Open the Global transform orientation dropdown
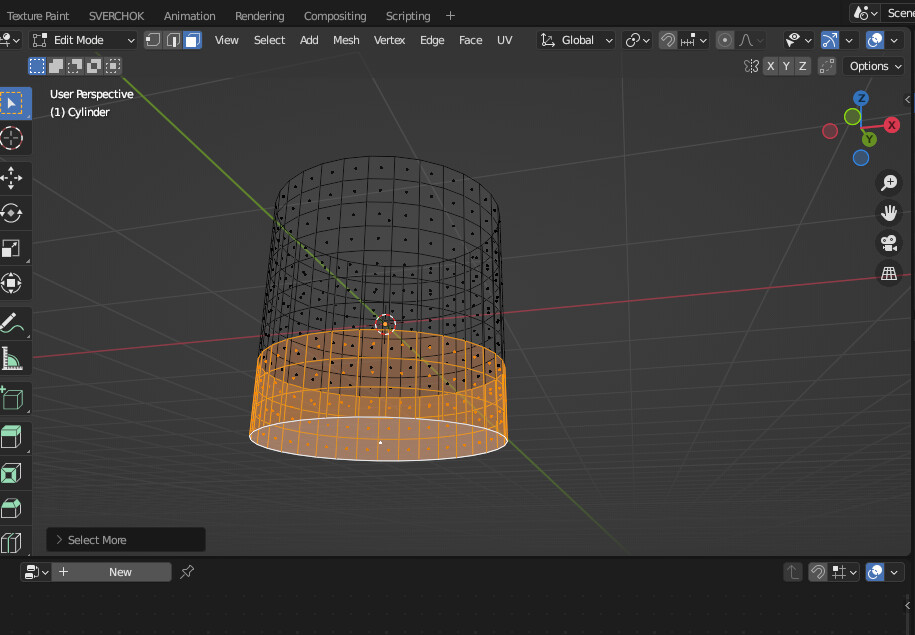 coord(576,40)
